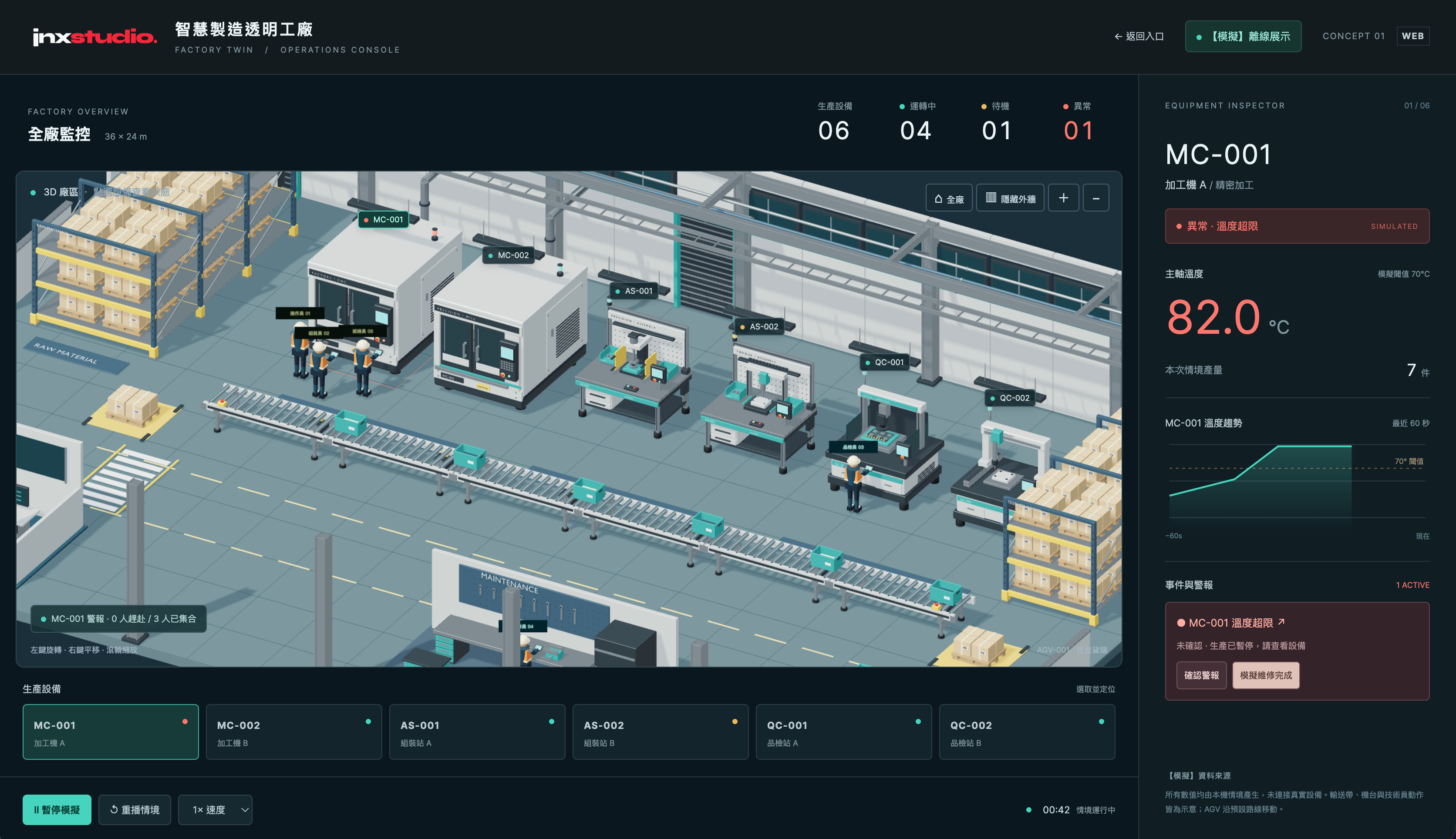Reset view with 全廠 home button
The image size is (1456, 839).
(x=949, y=198)
